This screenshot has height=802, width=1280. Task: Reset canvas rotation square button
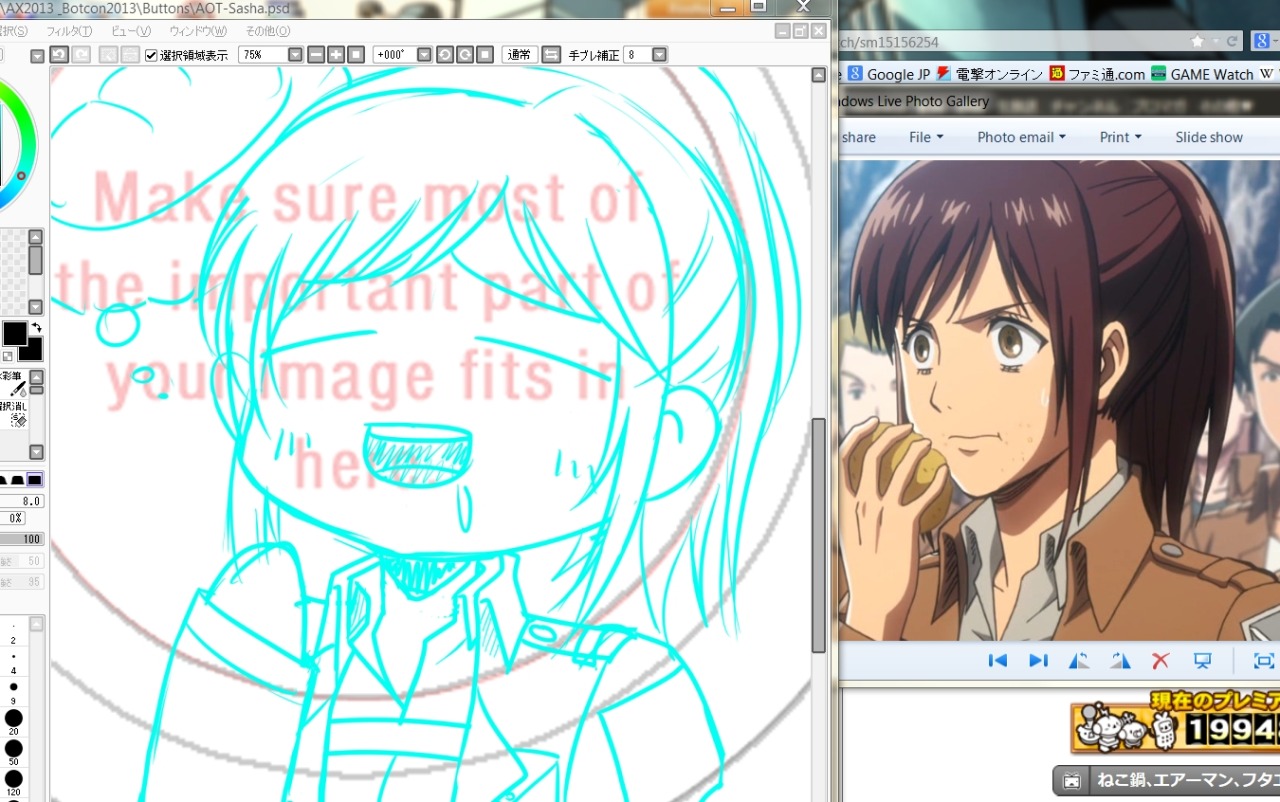485,55
